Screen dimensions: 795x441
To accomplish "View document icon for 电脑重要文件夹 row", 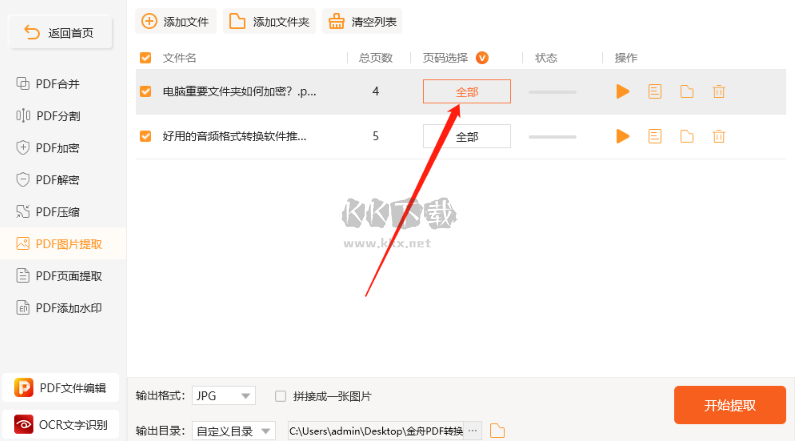I will 655,92.
